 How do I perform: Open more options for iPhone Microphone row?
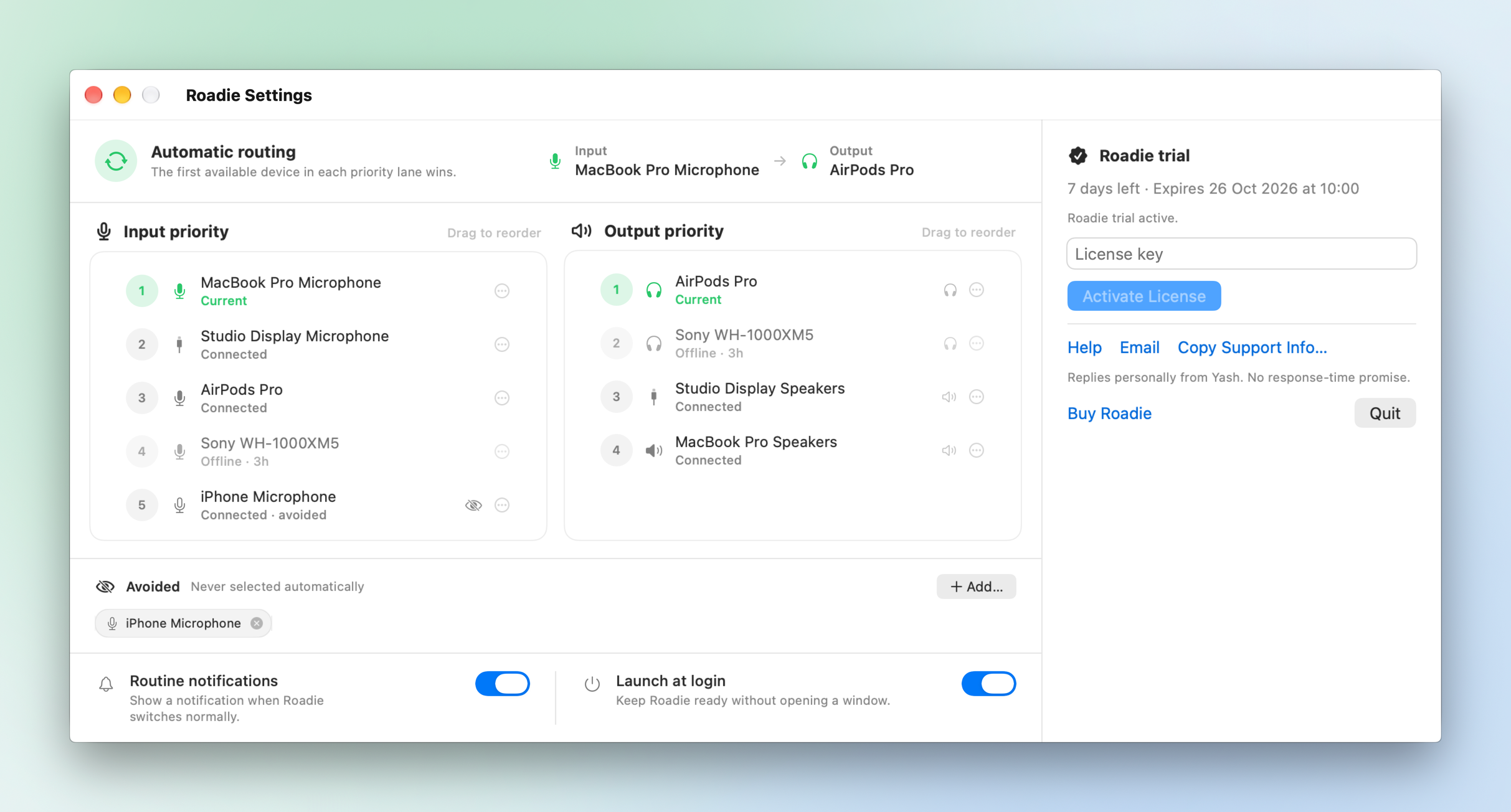[x=502, y=505]
